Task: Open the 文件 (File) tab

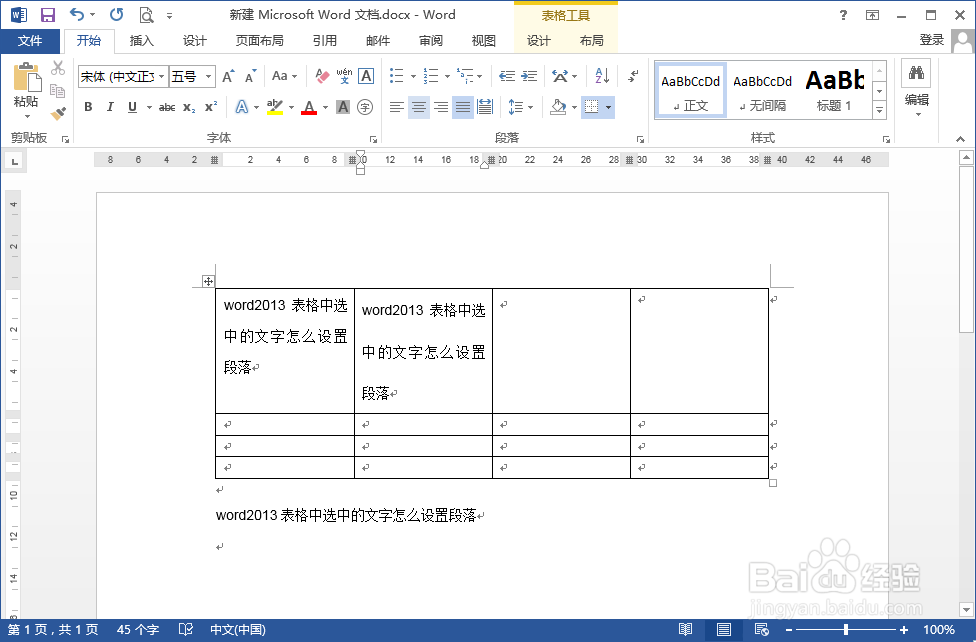Action: coord(30,41)
